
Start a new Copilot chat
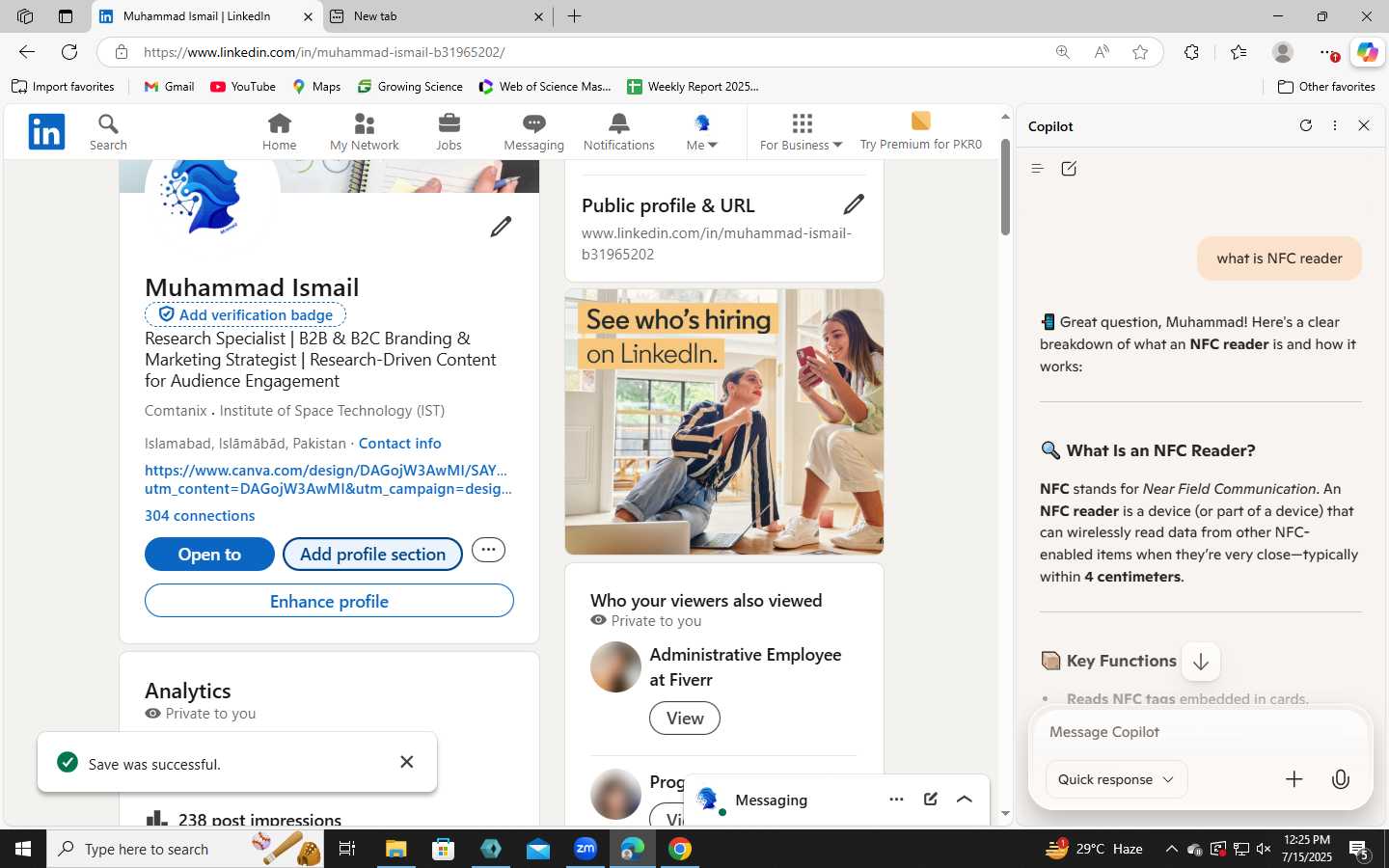point(1069,169)
